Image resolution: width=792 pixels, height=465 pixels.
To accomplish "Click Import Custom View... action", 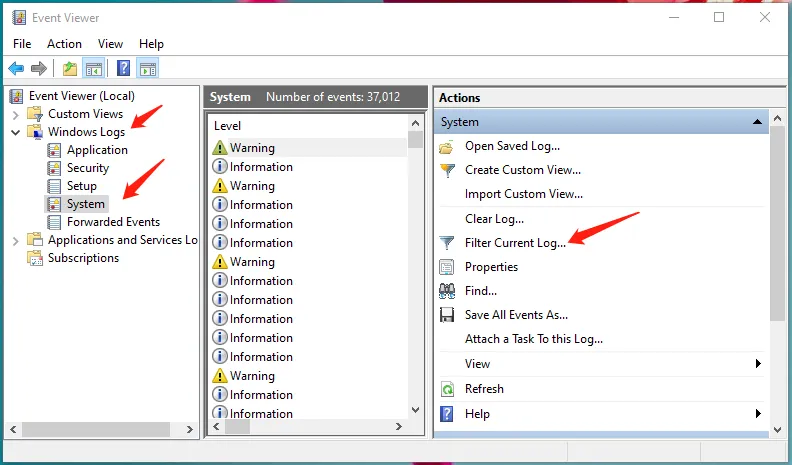I will 524,194.
